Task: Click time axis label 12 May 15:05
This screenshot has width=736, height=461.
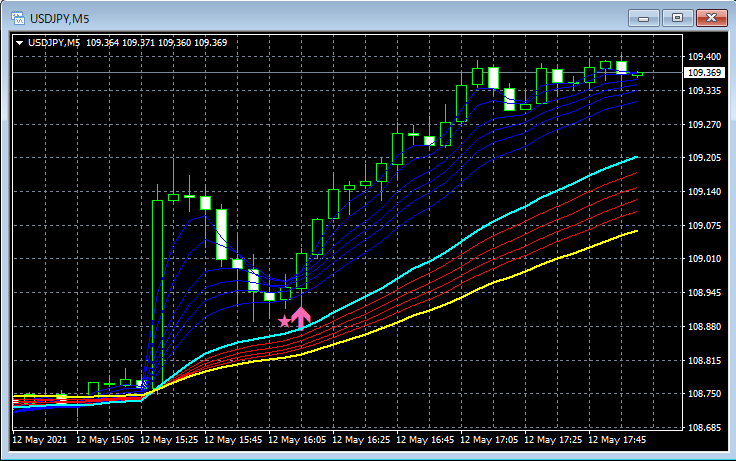Action: tap(105, 440)
